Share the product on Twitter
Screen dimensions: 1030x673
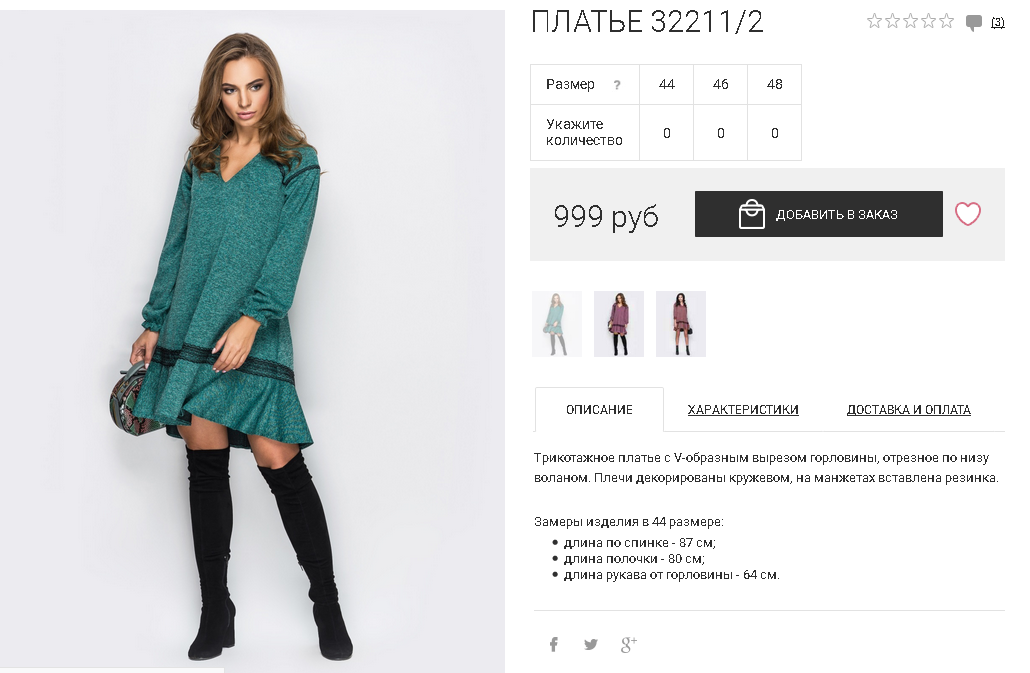tap(591, 644)
